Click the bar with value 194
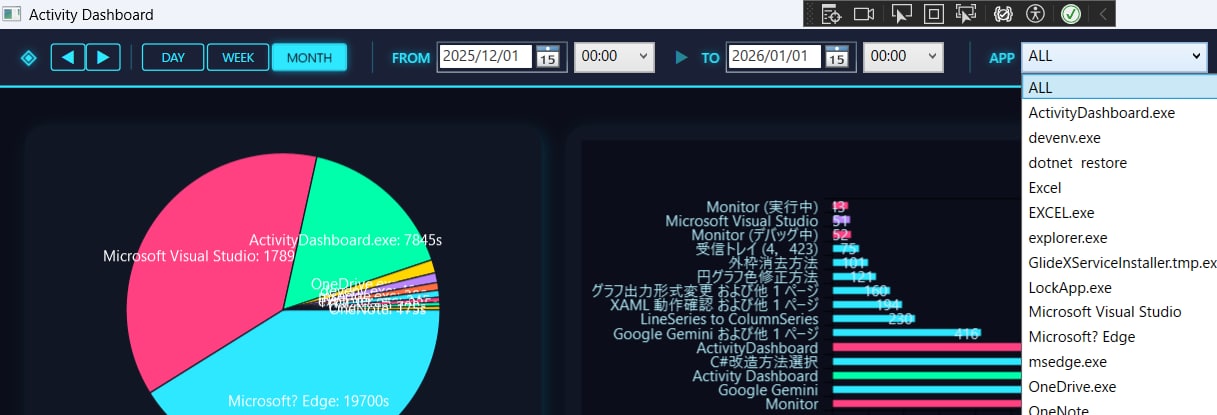 866,304
